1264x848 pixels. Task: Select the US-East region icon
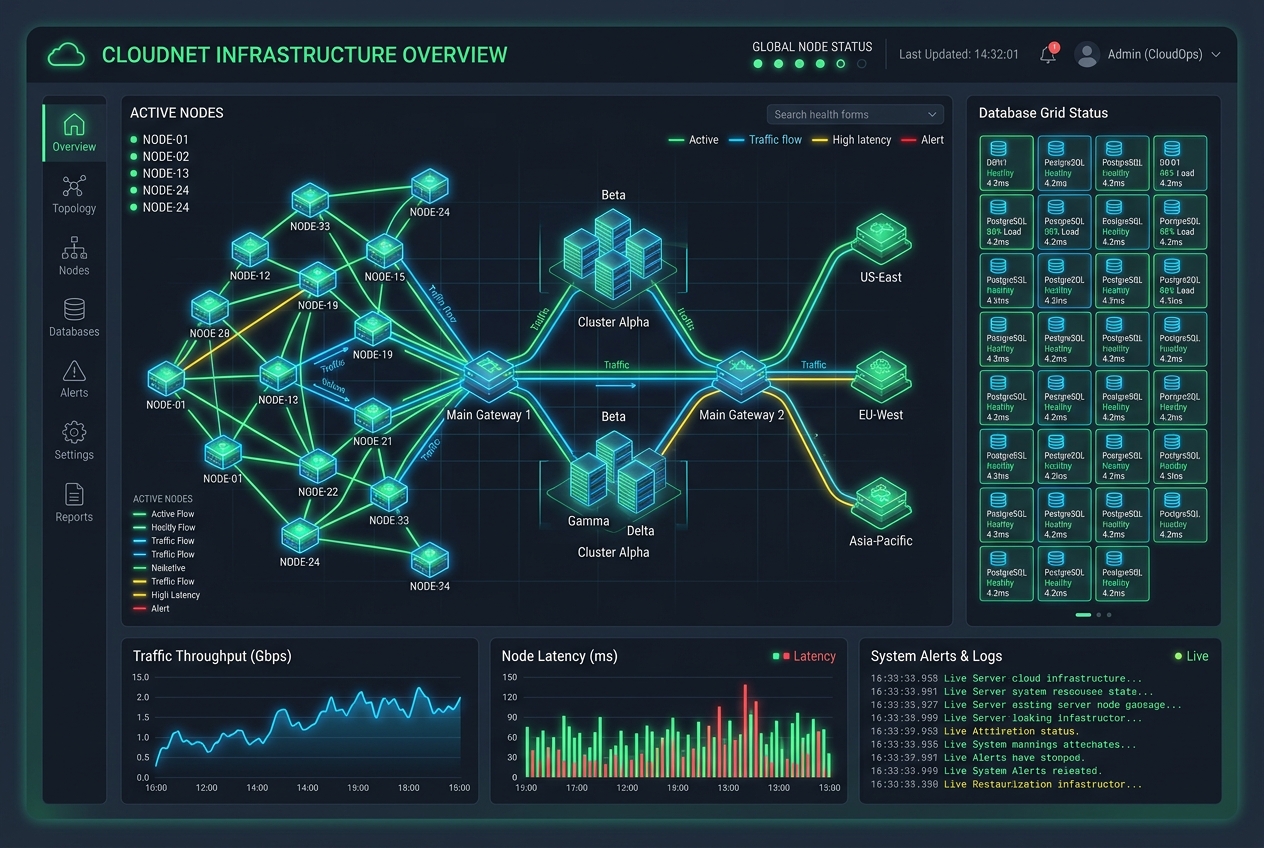coord(882,239)
